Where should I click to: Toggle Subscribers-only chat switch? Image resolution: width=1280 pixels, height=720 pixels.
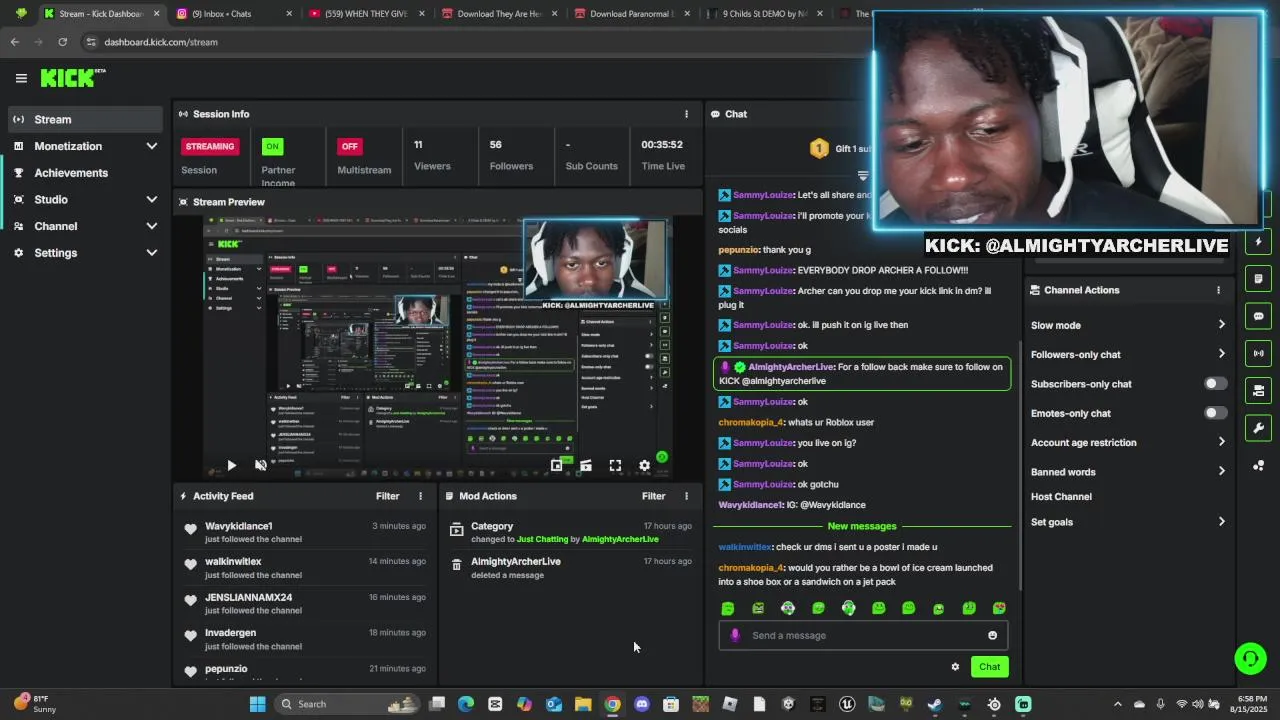point(1215,384)
